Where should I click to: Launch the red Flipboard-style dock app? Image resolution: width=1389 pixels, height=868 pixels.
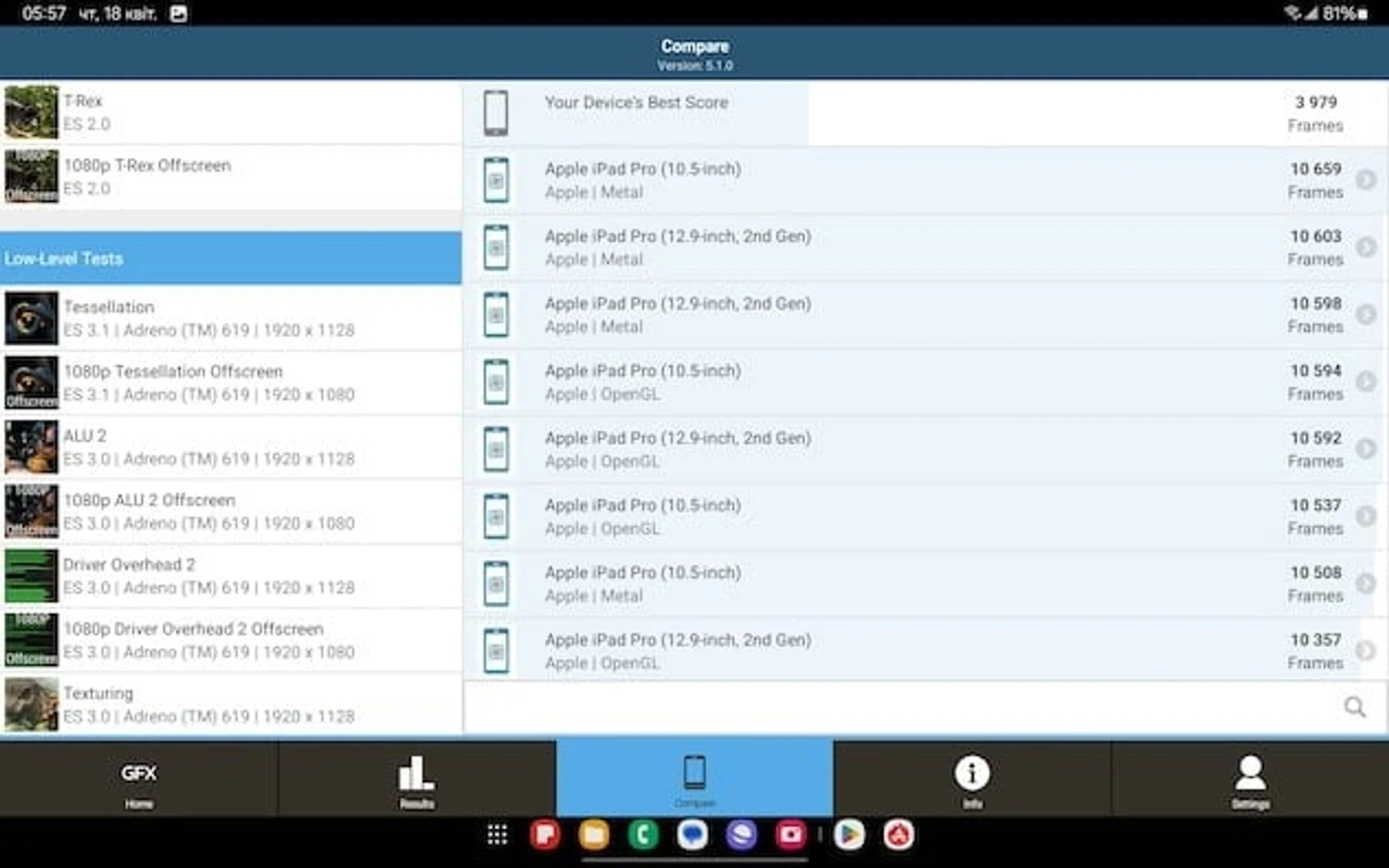tap(545, 835)
